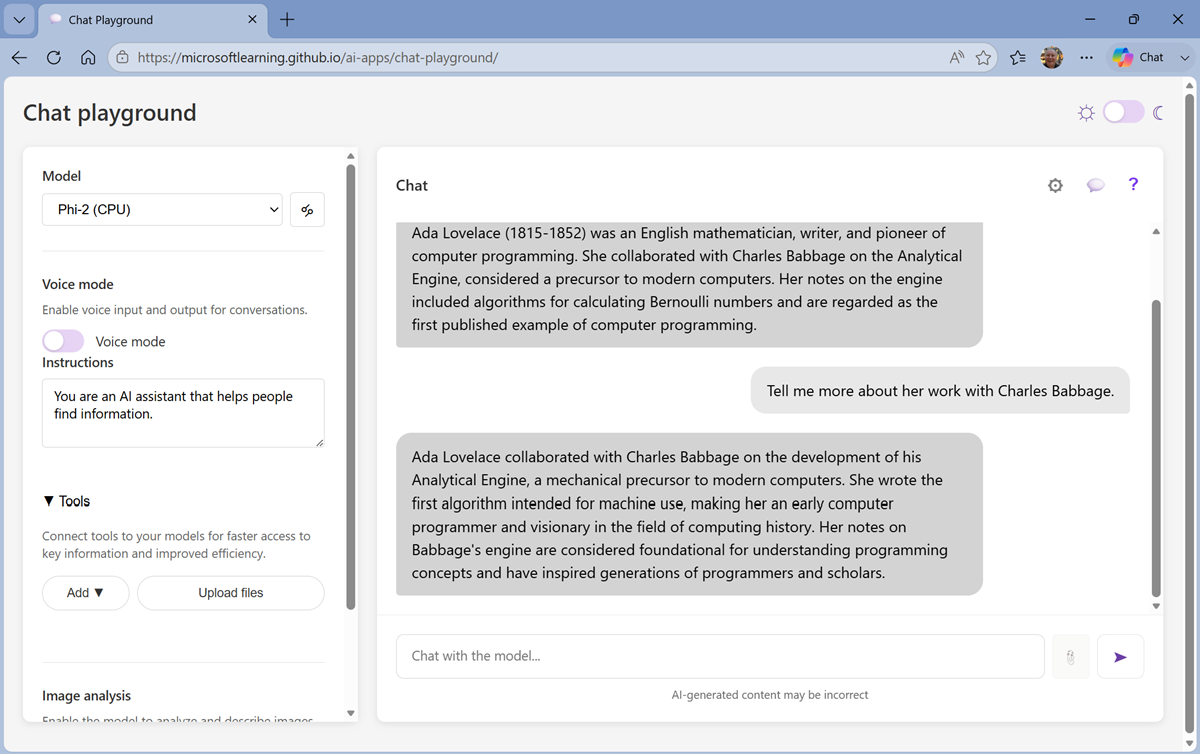
Task: Click settings panel scroll down arrow
Action: (350, 713)
